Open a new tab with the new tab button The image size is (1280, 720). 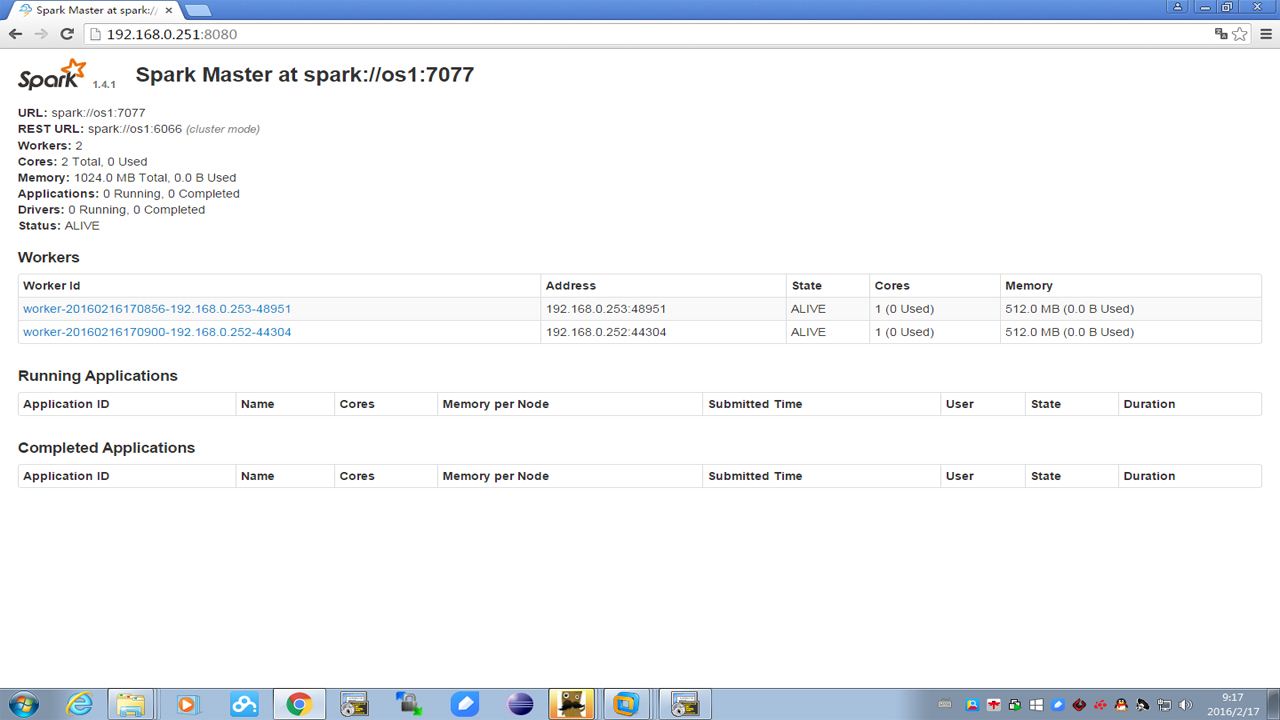click(198, 10)
